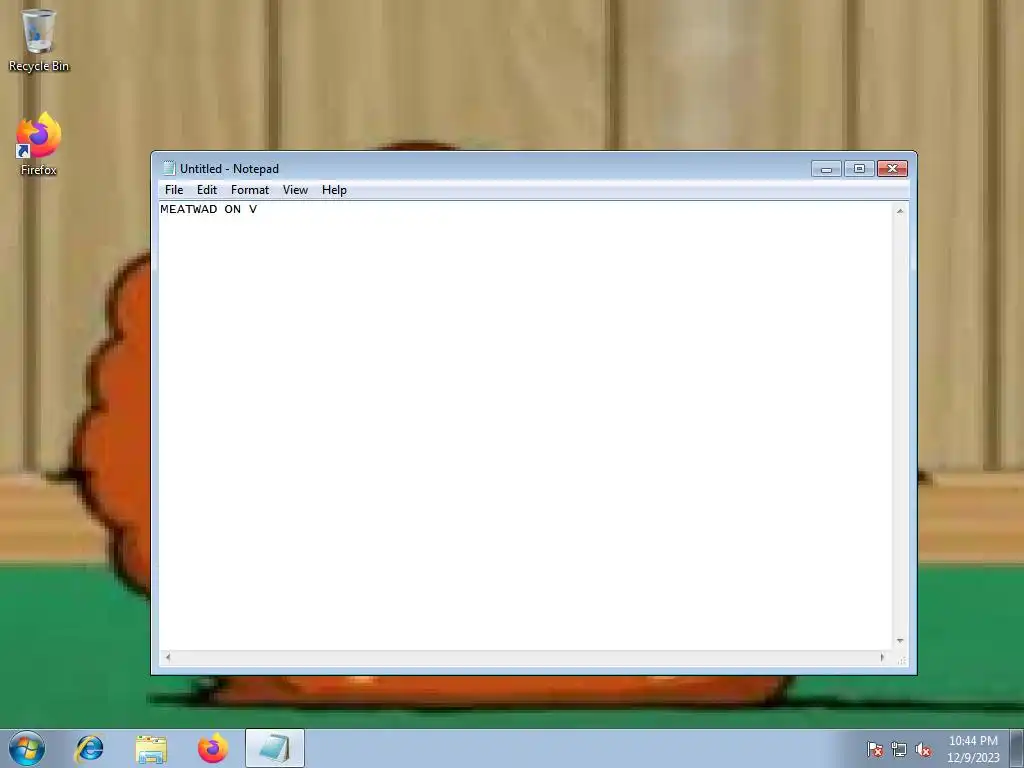The width and height of the screenshot is (1024, 768).
Task: Open the Windows Start menu orb
Action: point(27,748)
